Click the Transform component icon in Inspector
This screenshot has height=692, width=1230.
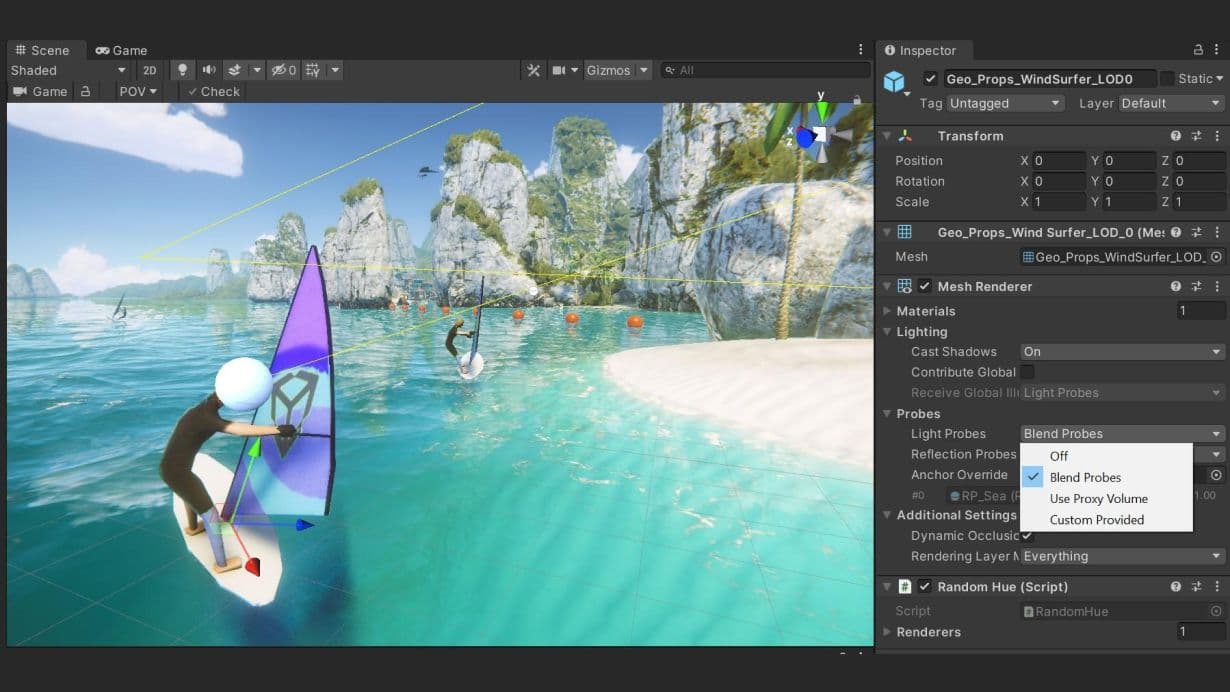pos(902,135)
